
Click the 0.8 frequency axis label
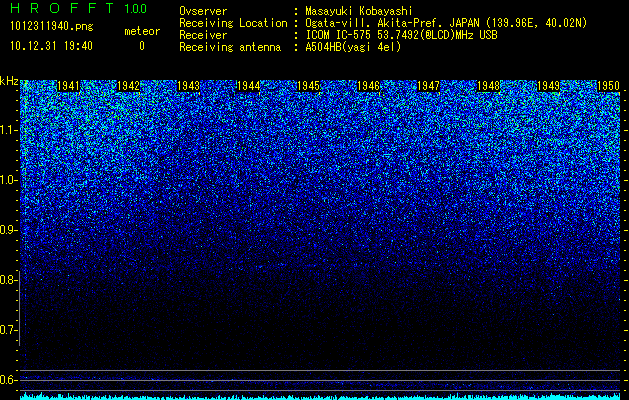coord(8,280)
